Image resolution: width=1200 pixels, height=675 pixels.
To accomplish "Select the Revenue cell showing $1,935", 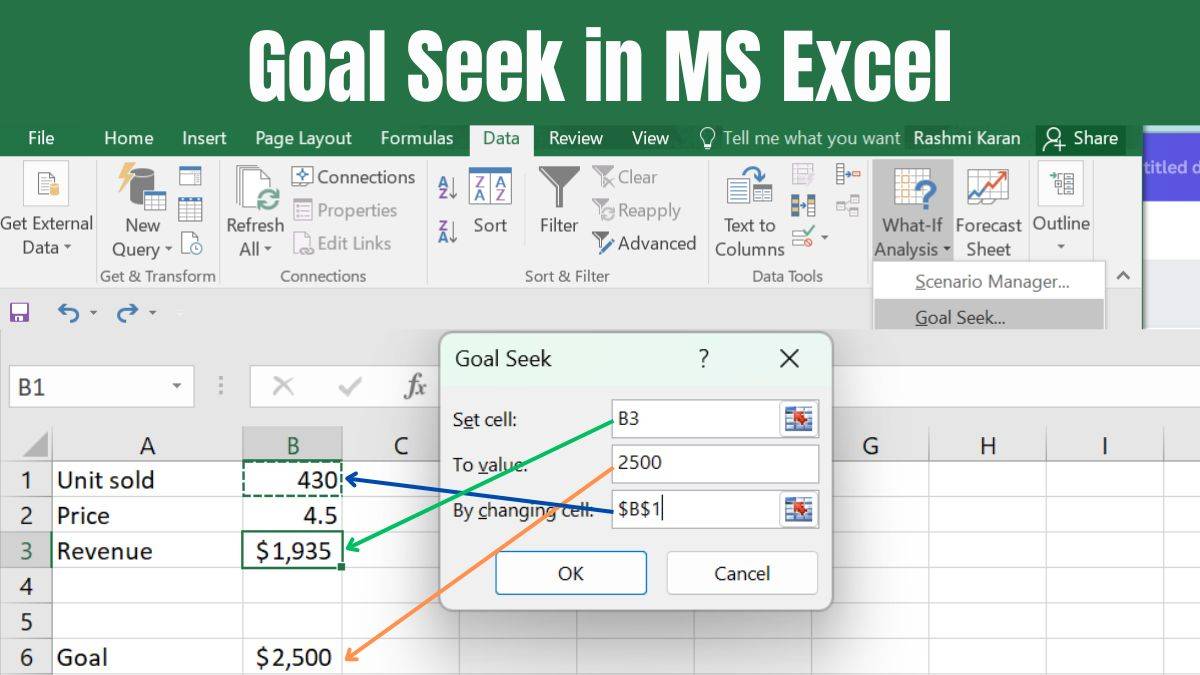I will pos(292,551).
